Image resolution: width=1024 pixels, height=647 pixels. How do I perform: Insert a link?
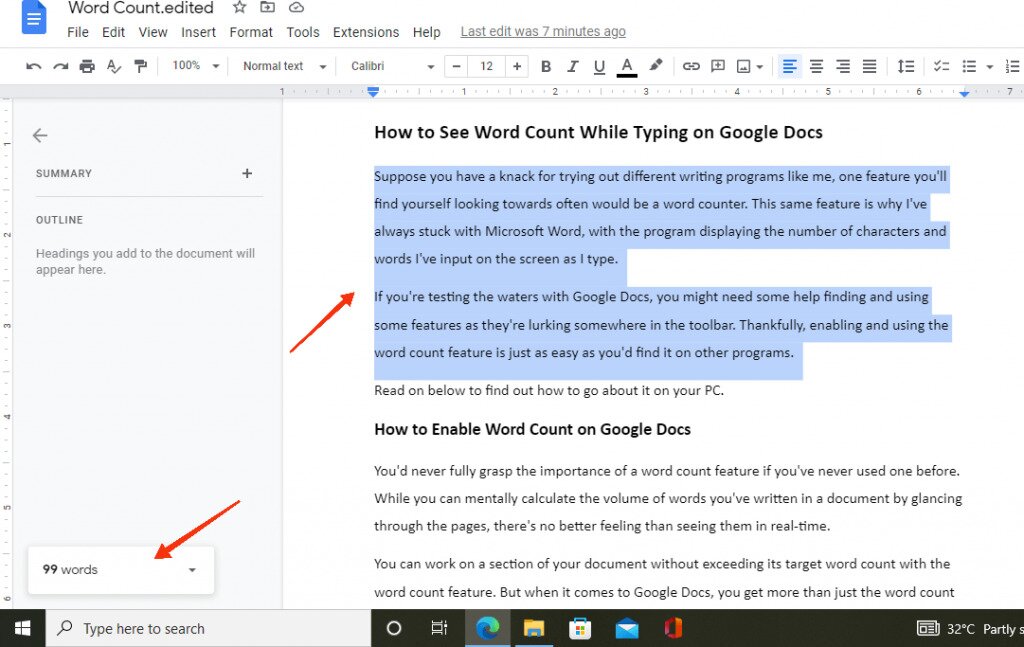pyautogui.click(x=691, y=65)
